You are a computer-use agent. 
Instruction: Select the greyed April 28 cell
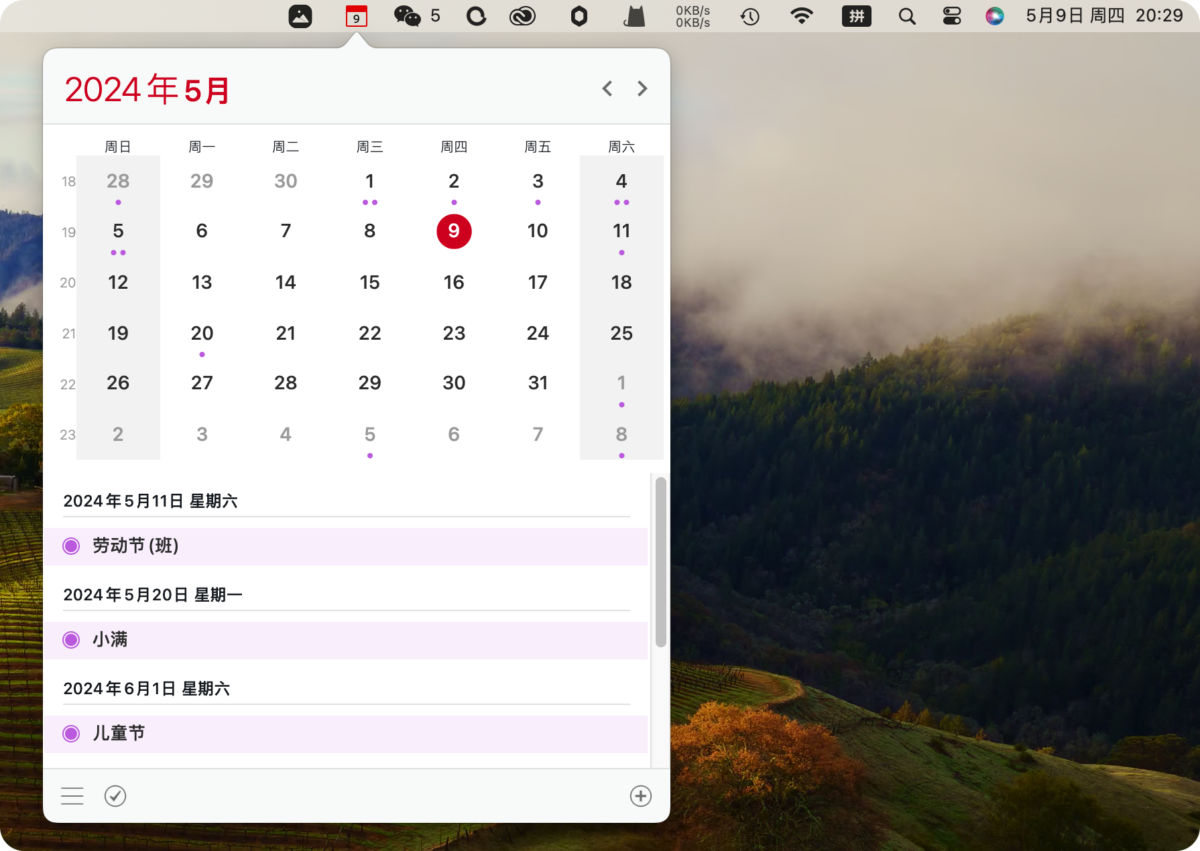(x=118, y=182)
